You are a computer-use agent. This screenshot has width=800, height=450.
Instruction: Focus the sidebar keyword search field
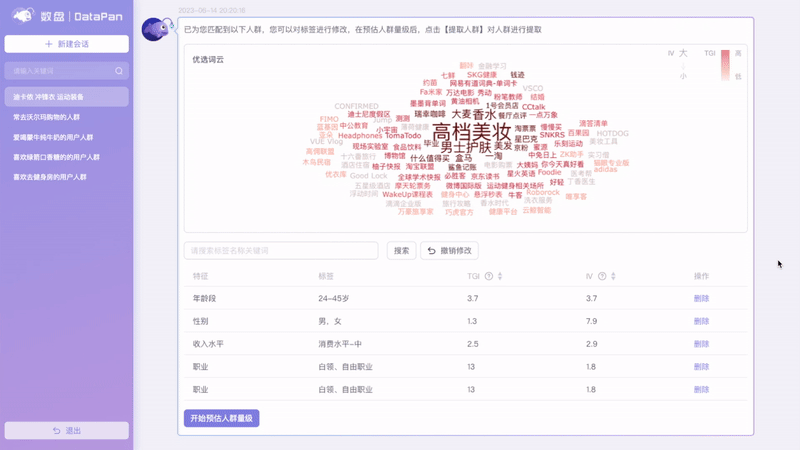pyautogui.click(x=66, y=71)
